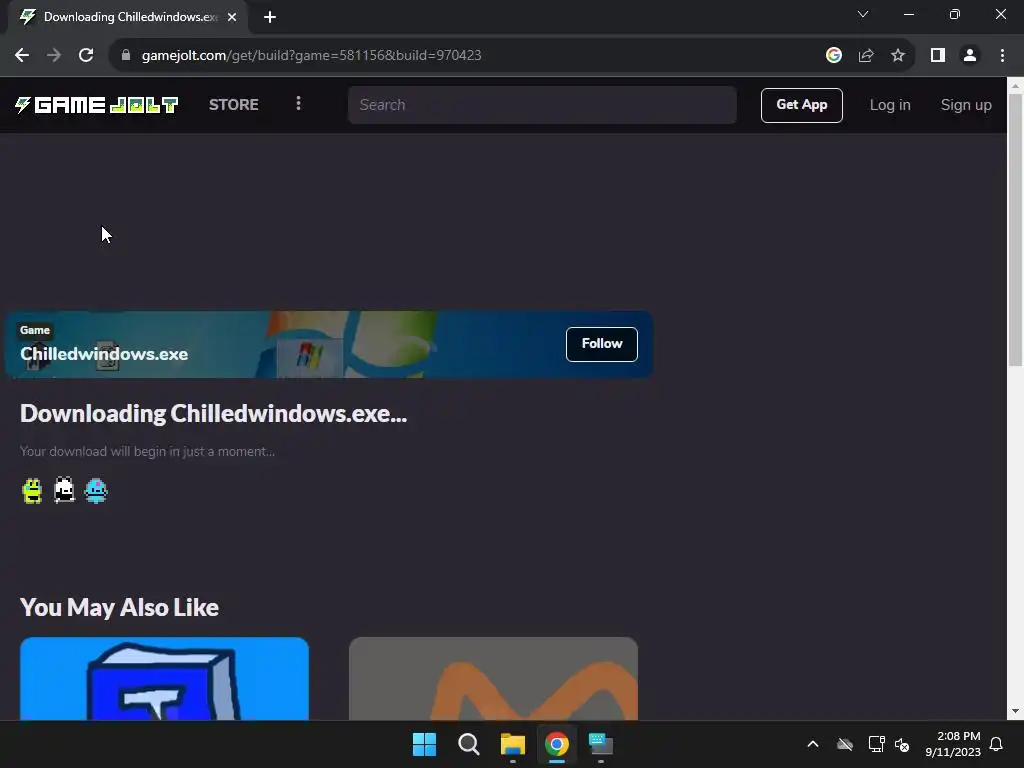Click the scrollbar down arrow
The height and width of the screenshot is (768, 1024).
point(1015,711)
